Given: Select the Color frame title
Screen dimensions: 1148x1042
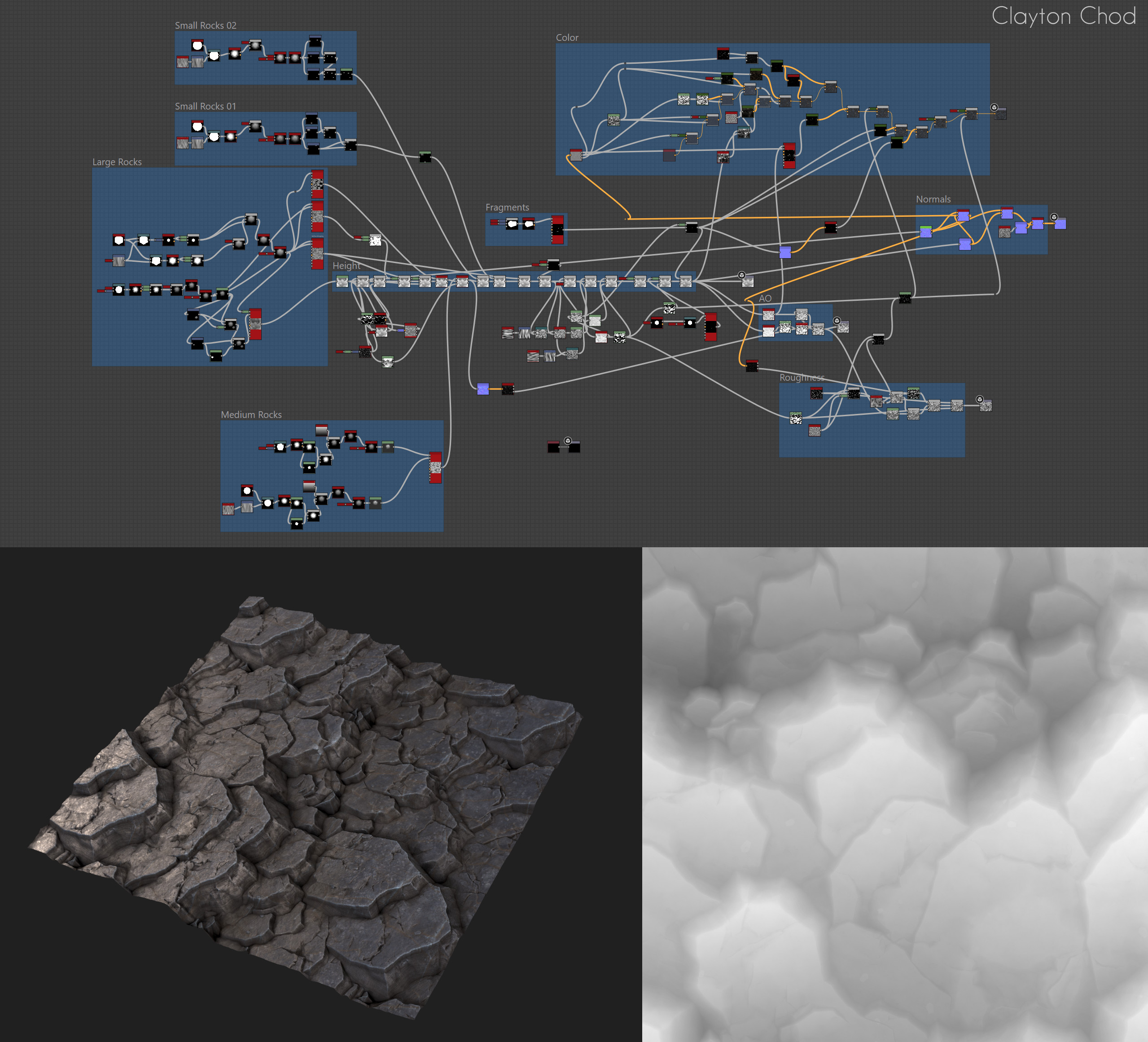Looking at the screenshot, I should (567, 38).
